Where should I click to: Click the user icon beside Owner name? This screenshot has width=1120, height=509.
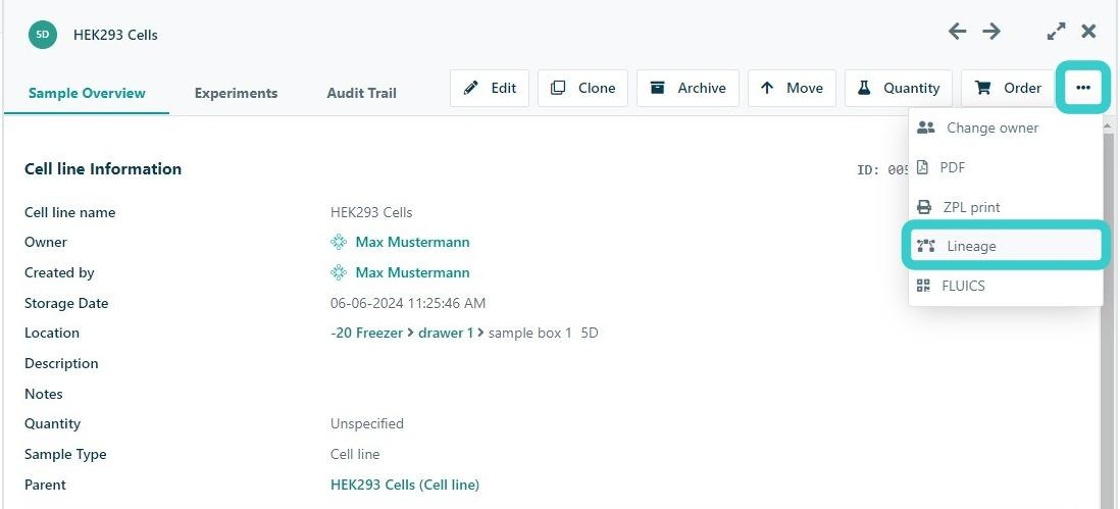pos(339,242)
